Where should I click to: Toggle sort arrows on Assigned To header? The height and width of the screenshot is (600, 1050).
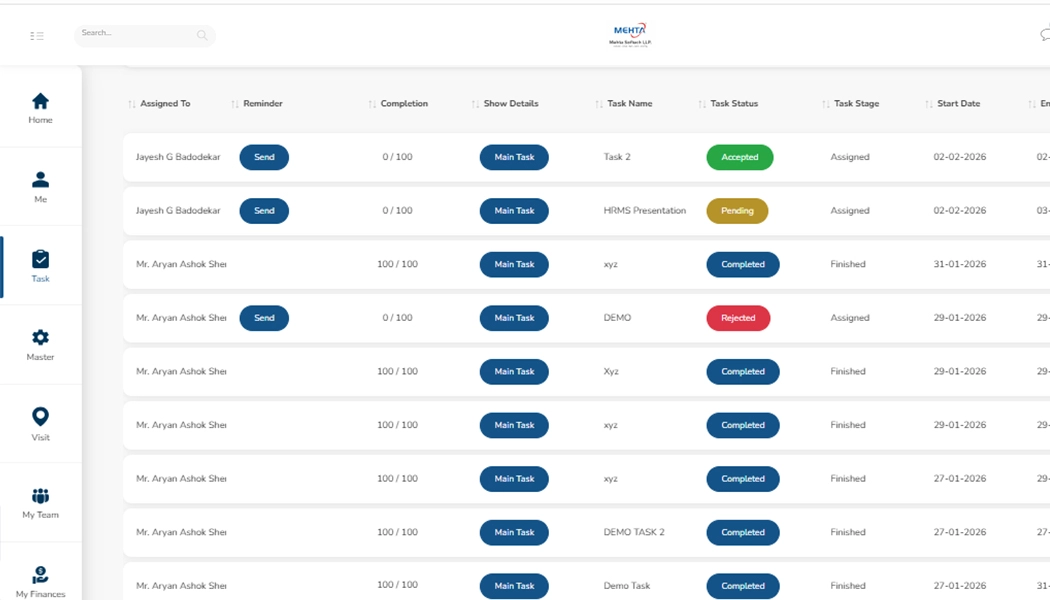point(132,103)
